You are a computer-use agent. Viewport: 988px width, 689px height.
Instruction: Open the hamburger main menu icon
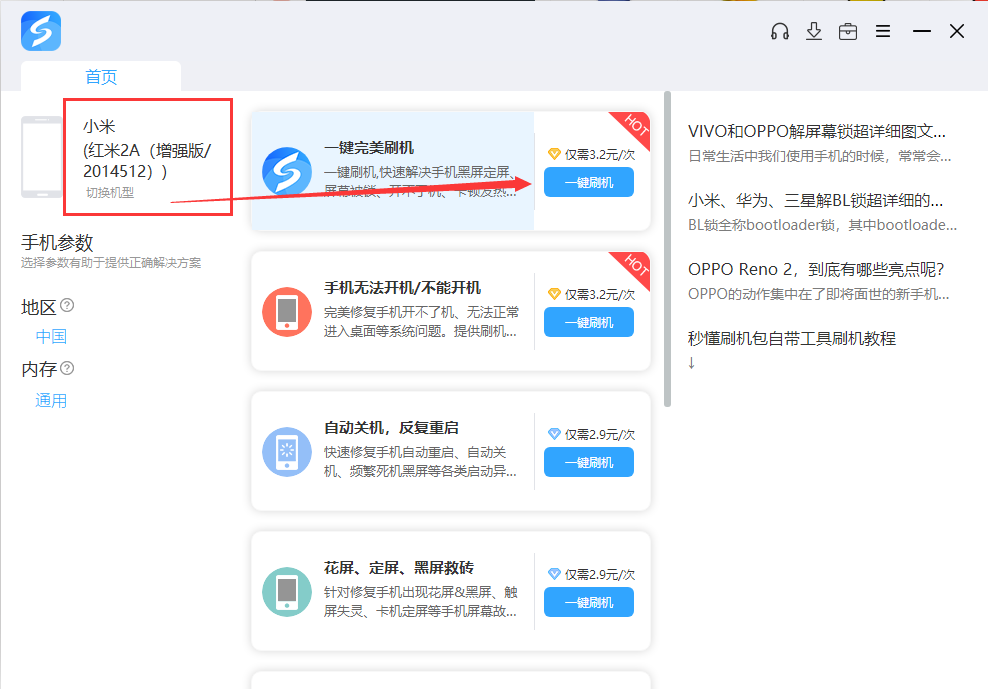point(883,31)
